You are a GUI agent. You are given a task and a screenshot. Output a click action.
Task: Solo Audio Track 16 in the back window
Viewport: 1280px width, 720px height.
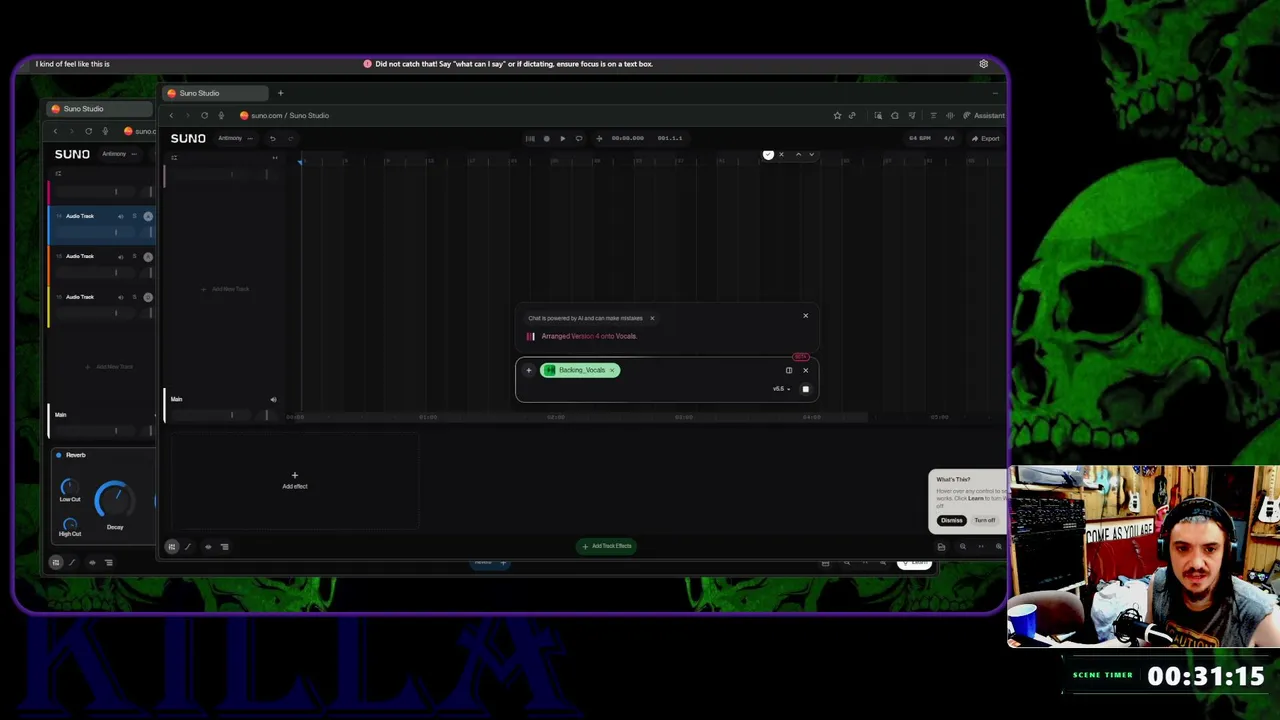coord(134,297)
